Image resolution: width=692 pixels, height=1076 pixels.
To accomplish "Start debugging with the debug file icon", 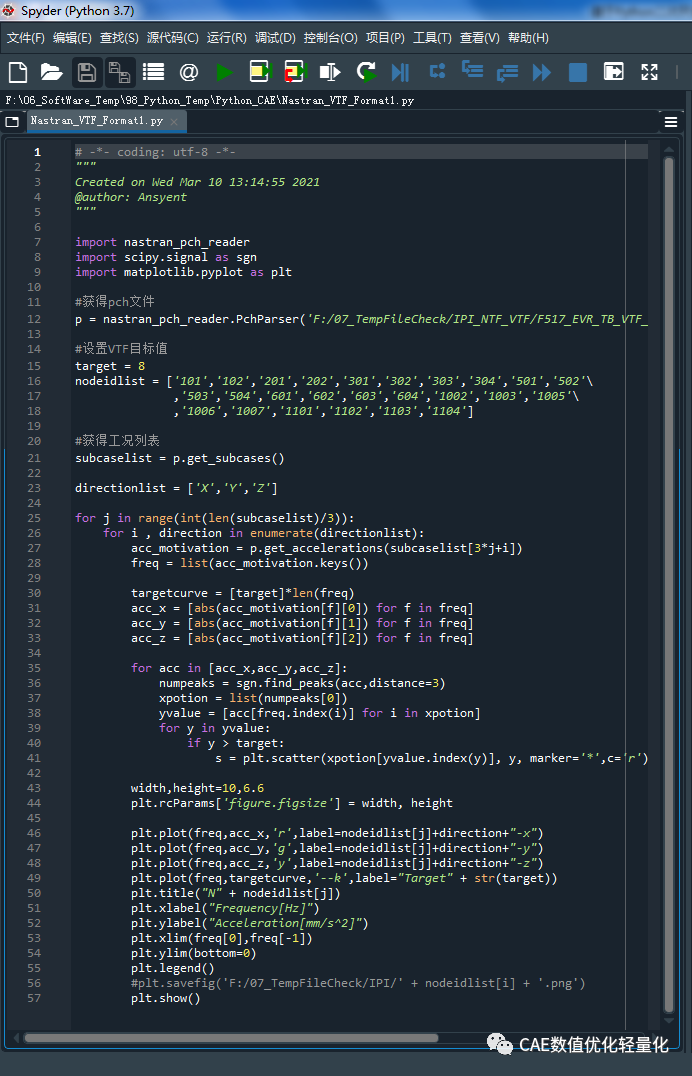I will (401, 72).
